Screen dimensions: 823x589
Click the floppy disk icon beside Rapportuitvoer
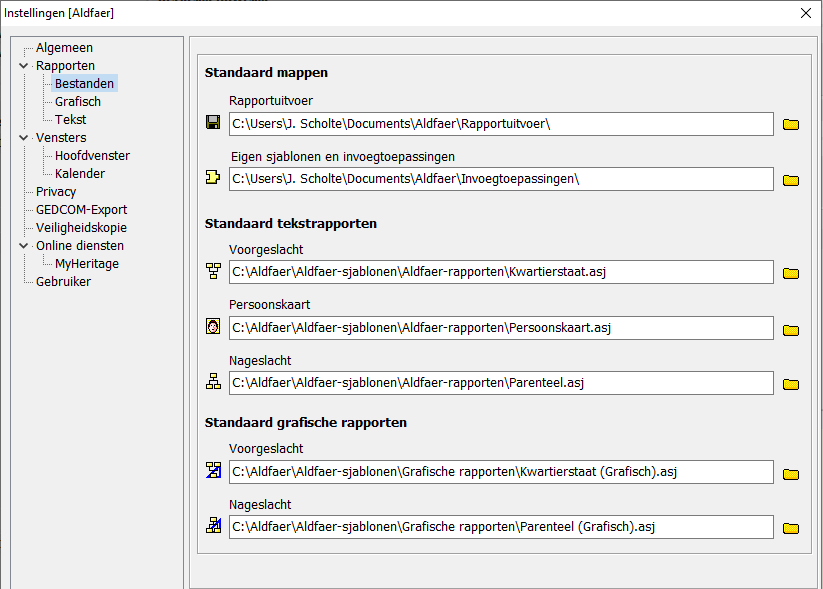(212, 123)
